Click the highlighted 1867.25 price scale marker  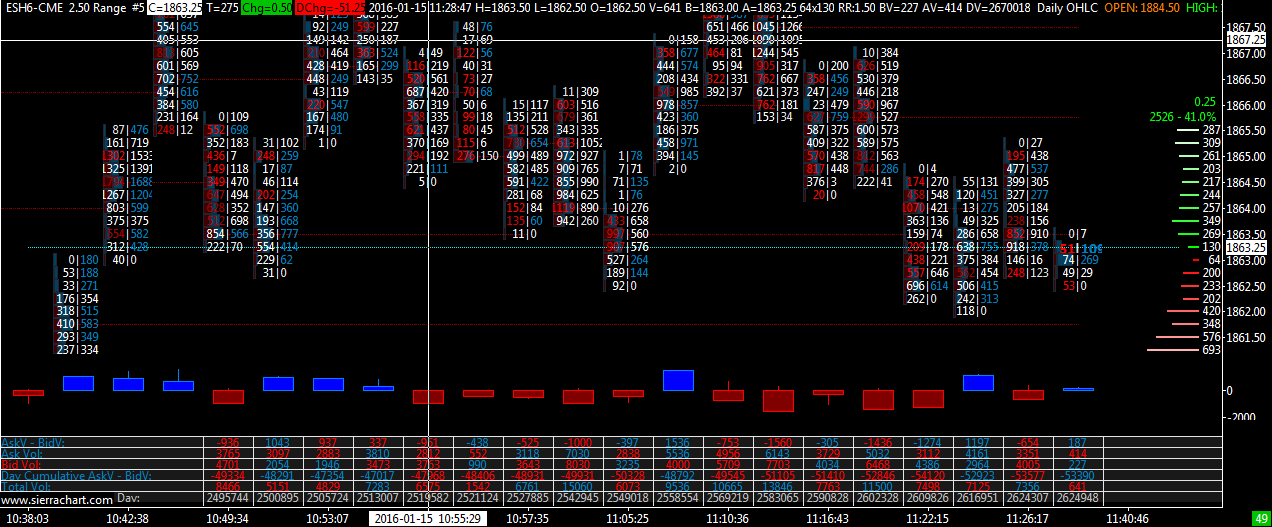(1247, 39)
